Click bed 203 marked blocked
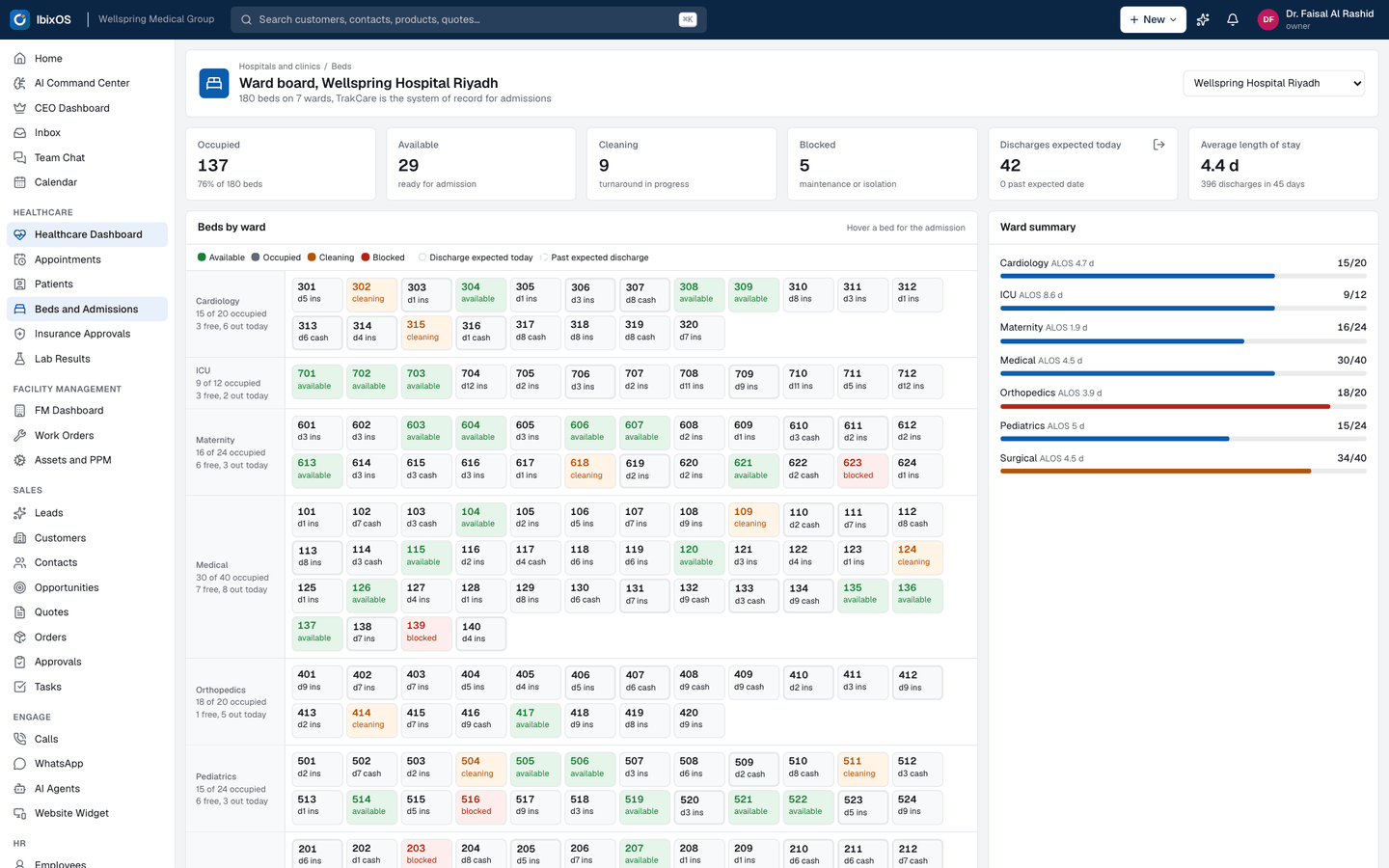The image size is (1389, 868). [x=426, y=854]
